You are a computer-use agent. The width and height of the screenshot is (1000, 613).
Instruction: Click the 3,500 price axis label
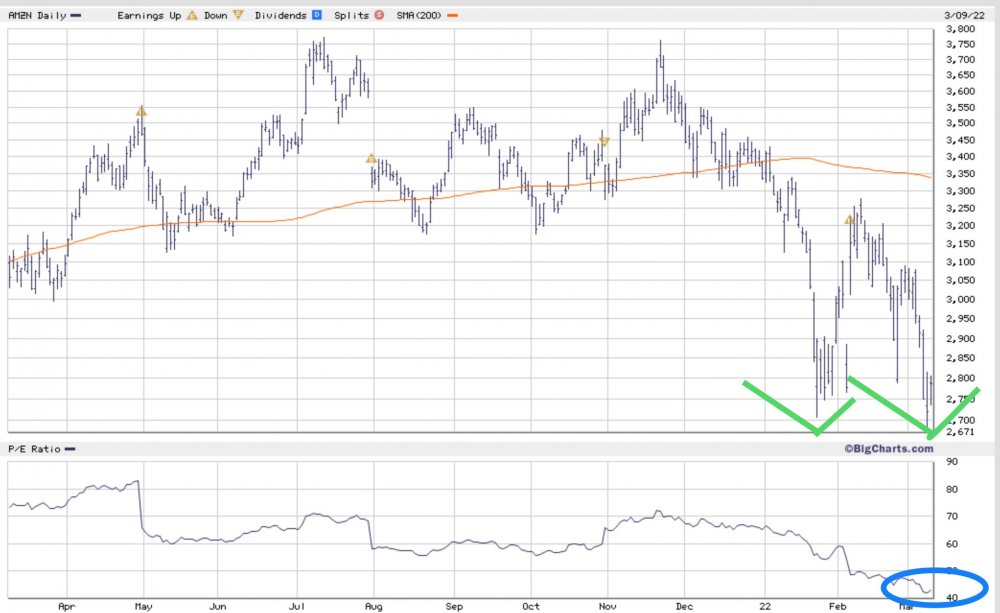960,123
